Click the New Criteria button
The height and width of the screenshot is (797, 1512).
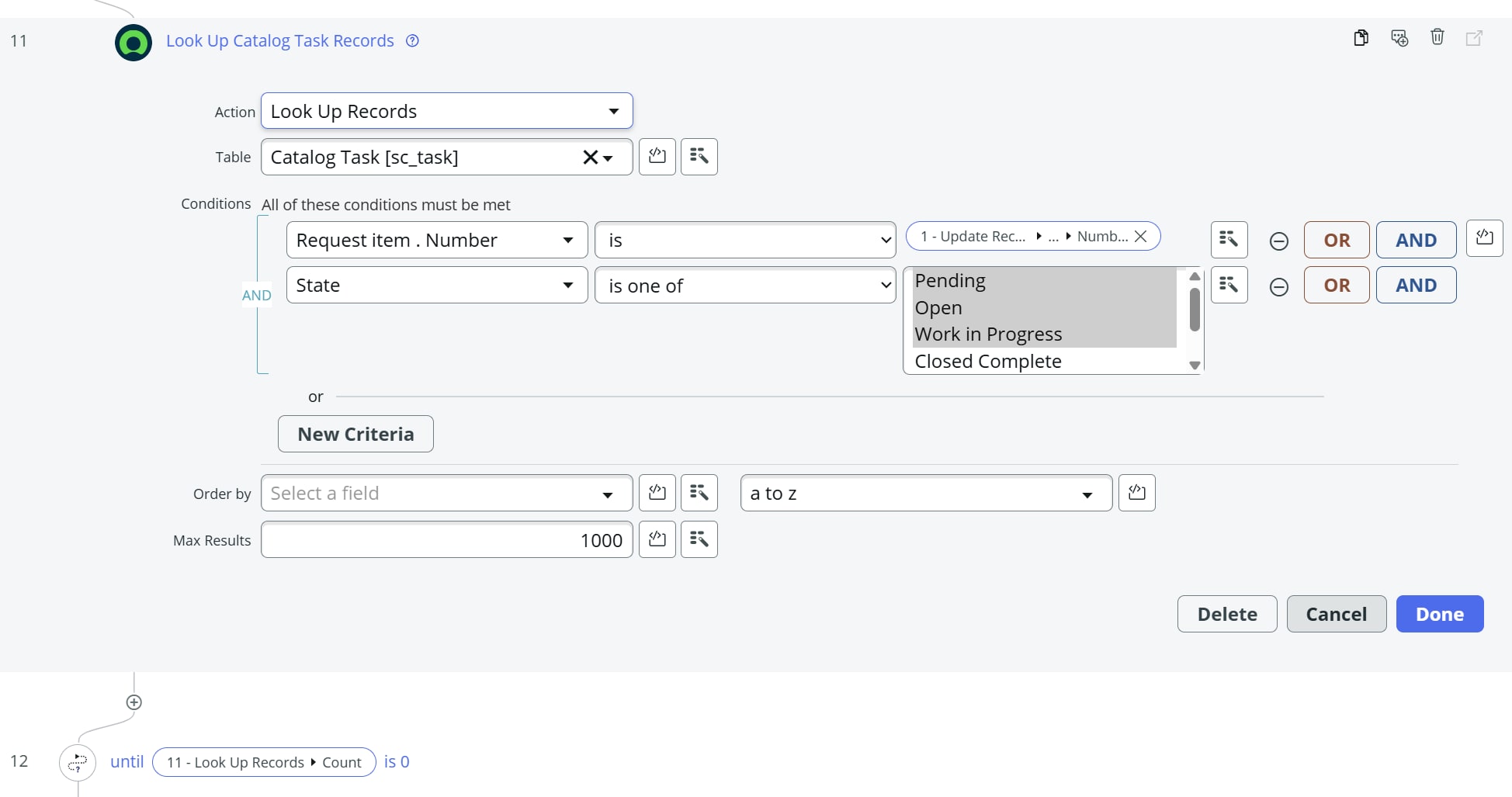pos(355,434)
